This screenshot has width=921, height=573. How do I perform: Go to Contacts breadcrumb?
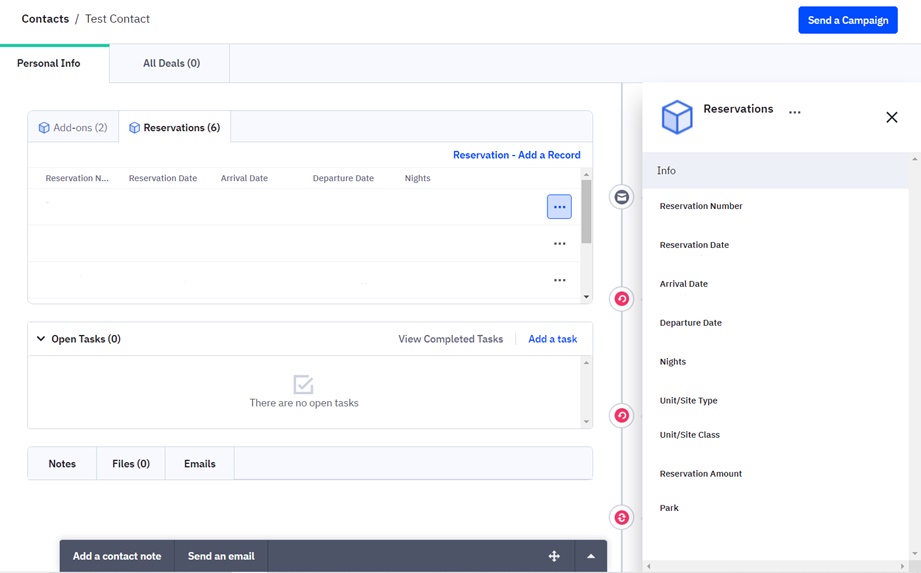pos(45,19)
